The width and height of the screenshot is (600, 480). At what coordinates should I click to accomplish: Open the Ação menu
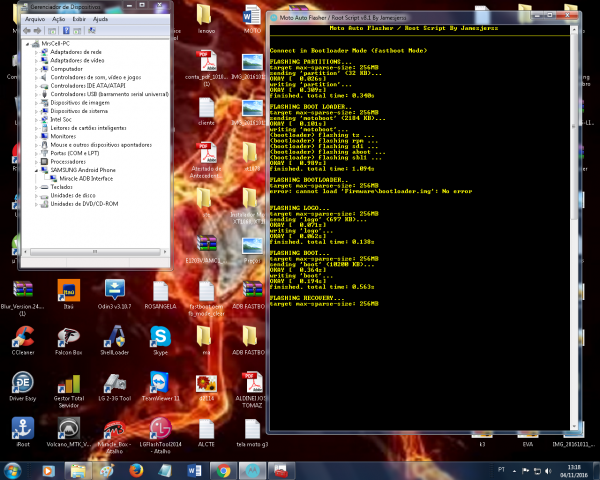59,19
